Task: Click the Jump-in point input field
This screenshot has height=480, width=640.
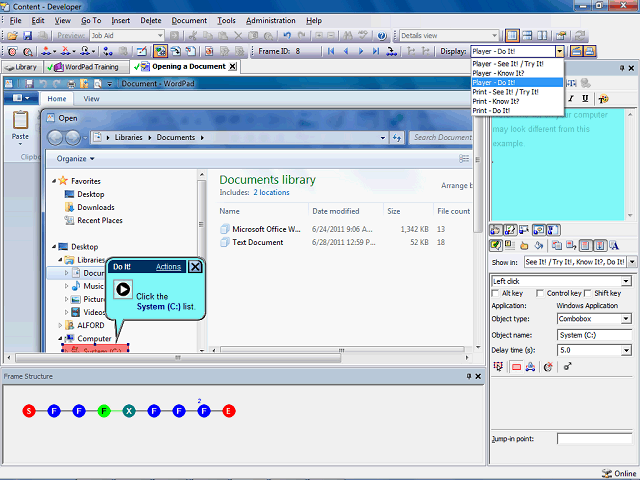Action: coord(594,439)
